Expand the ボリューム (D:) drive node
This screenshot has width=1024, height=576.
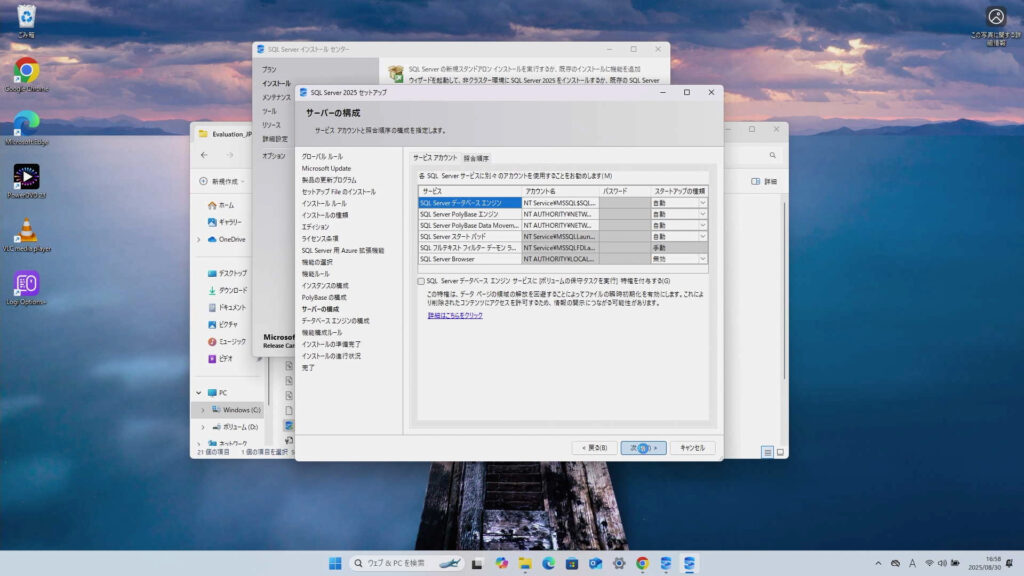point(203,427)
